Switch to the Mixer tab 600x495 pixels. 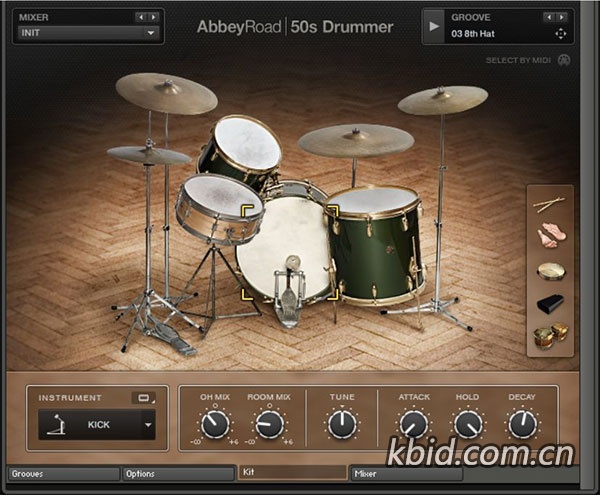tap(407, 474)
